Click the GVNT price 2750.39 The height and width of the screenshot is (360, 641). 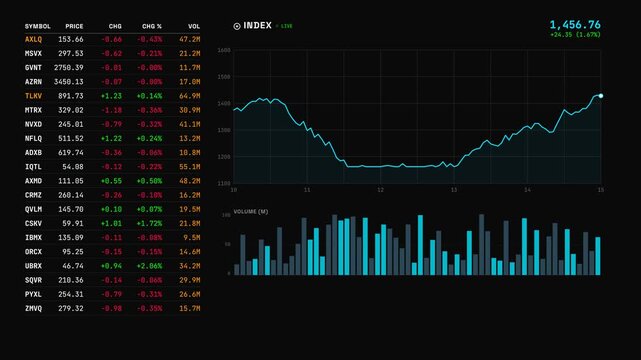coord(69,67)
